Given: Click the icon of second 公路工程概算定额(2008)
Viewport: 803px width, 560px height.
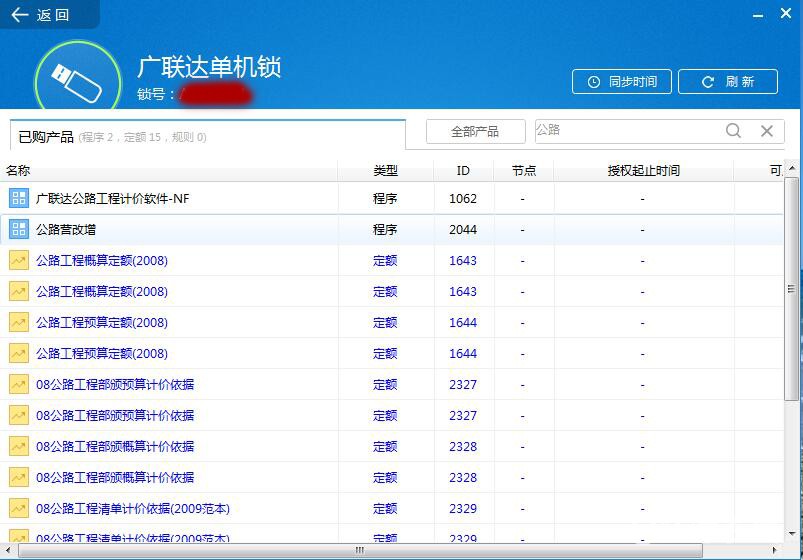Looking at the screenshot, I should [19, 292].
